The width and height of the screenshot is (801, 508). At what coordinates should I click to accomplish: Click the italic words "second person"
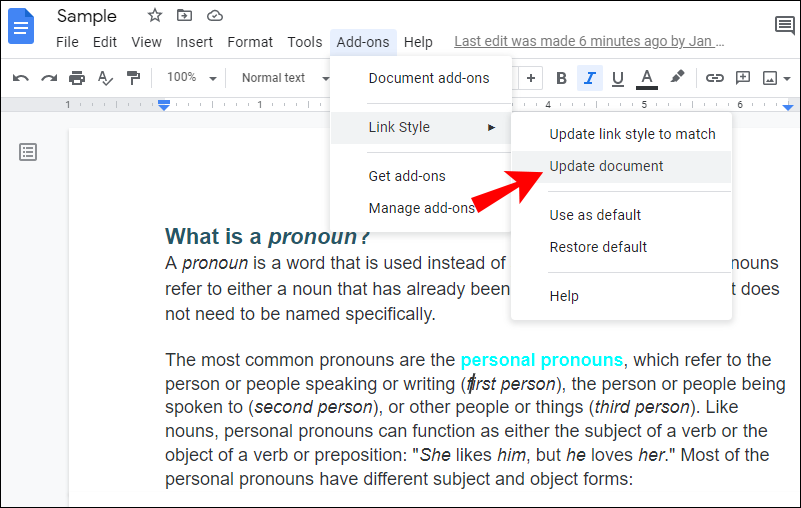tap(313, 407)
